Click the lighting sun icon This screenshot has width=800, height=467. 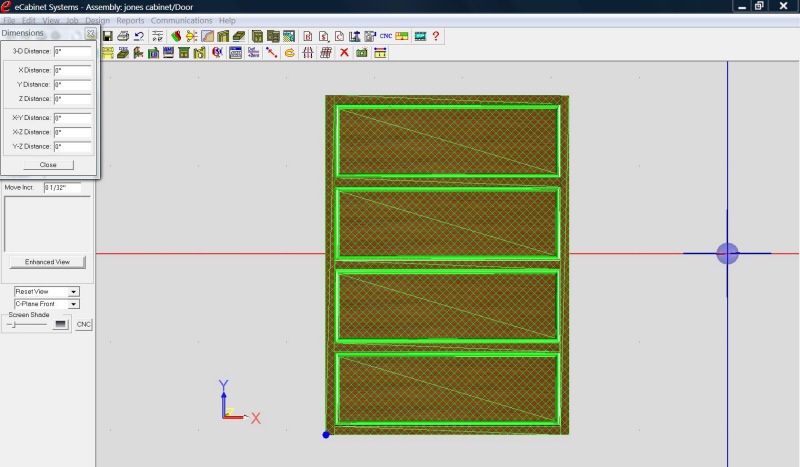click(x=192, y=36)
